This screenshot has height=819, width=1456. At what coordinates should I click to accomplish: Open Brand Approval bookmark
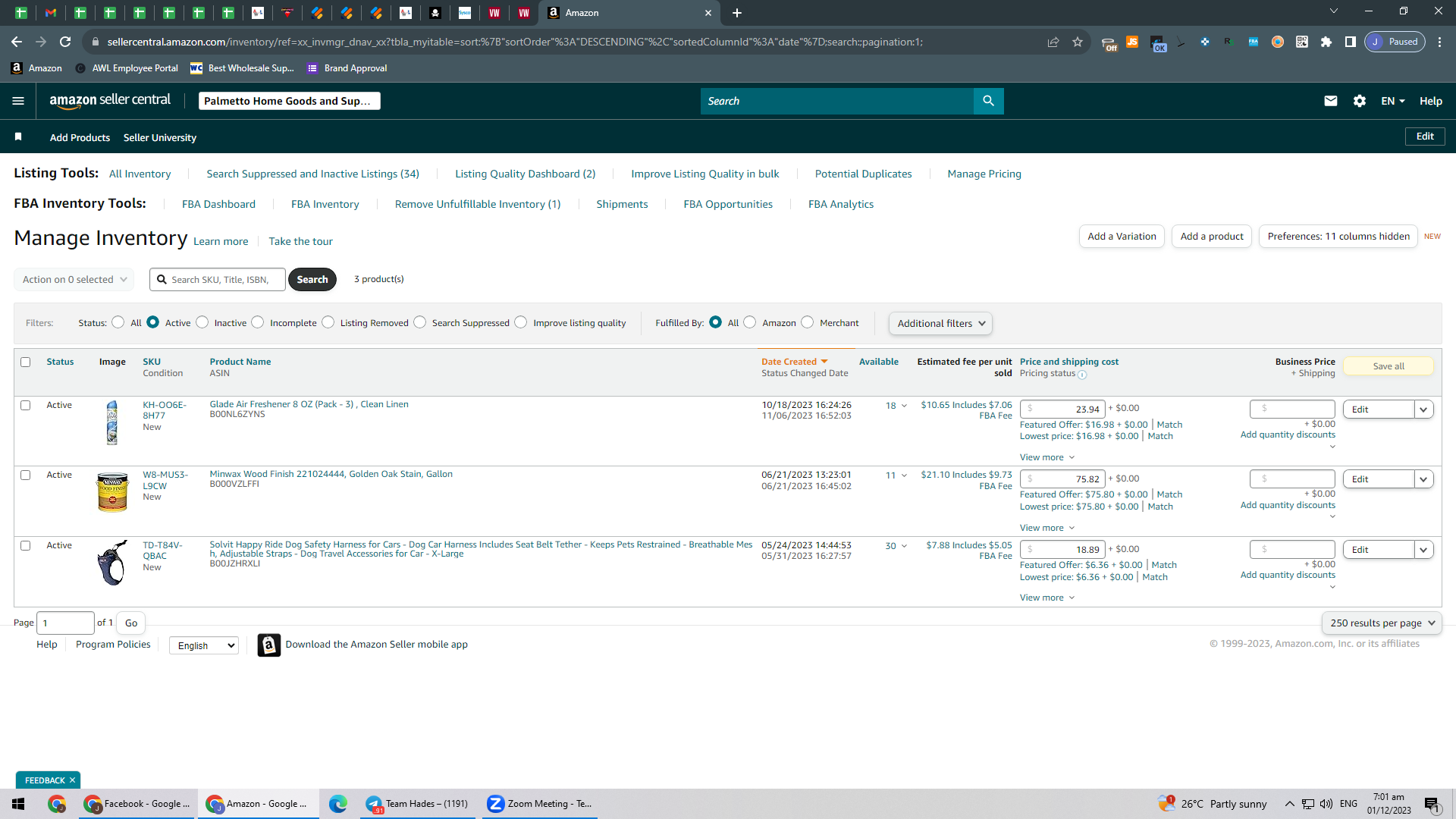[x=347, y=68]
